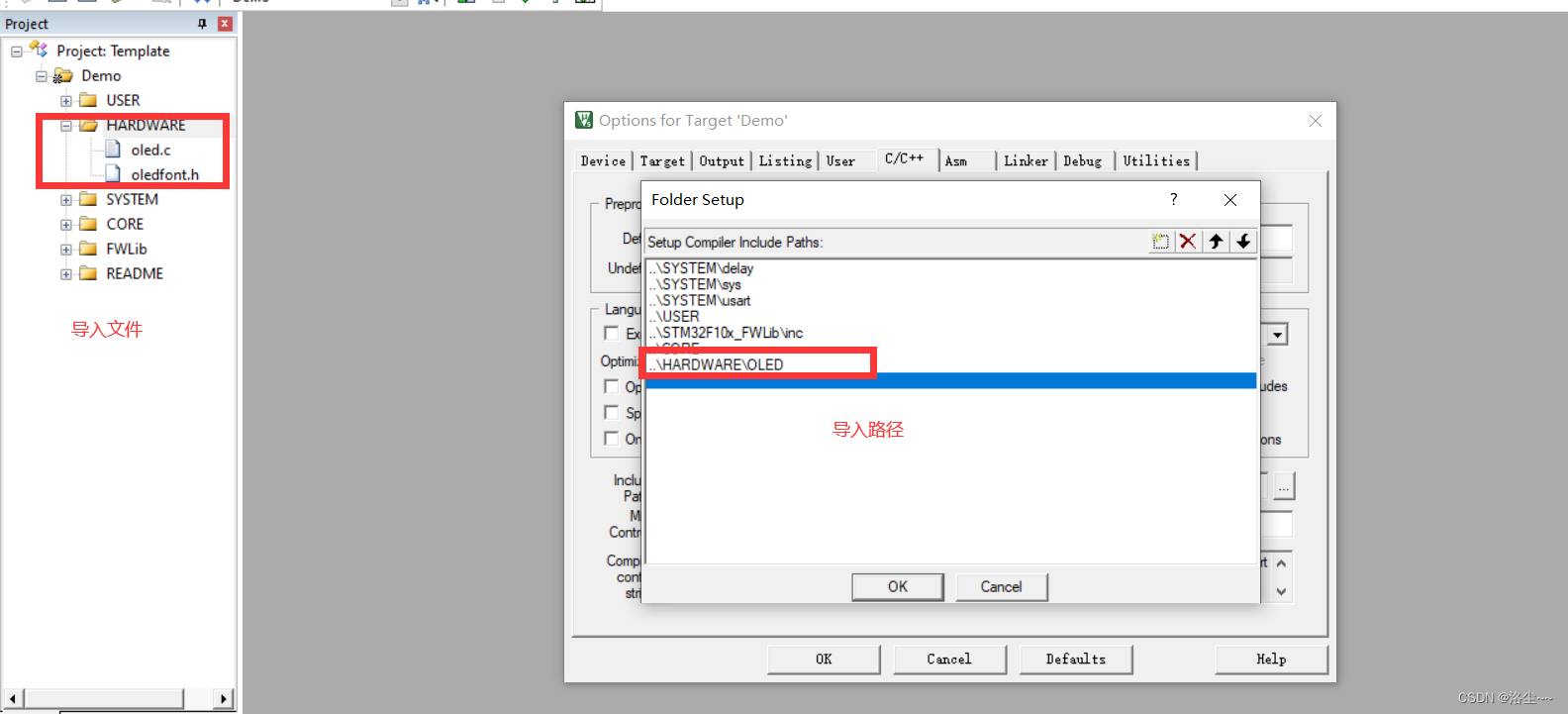Toggle the 'Sp...' checkbox in the C/C++ tab
The width and height of the screenshot is (1568, 714).
[x=612, y=412]
